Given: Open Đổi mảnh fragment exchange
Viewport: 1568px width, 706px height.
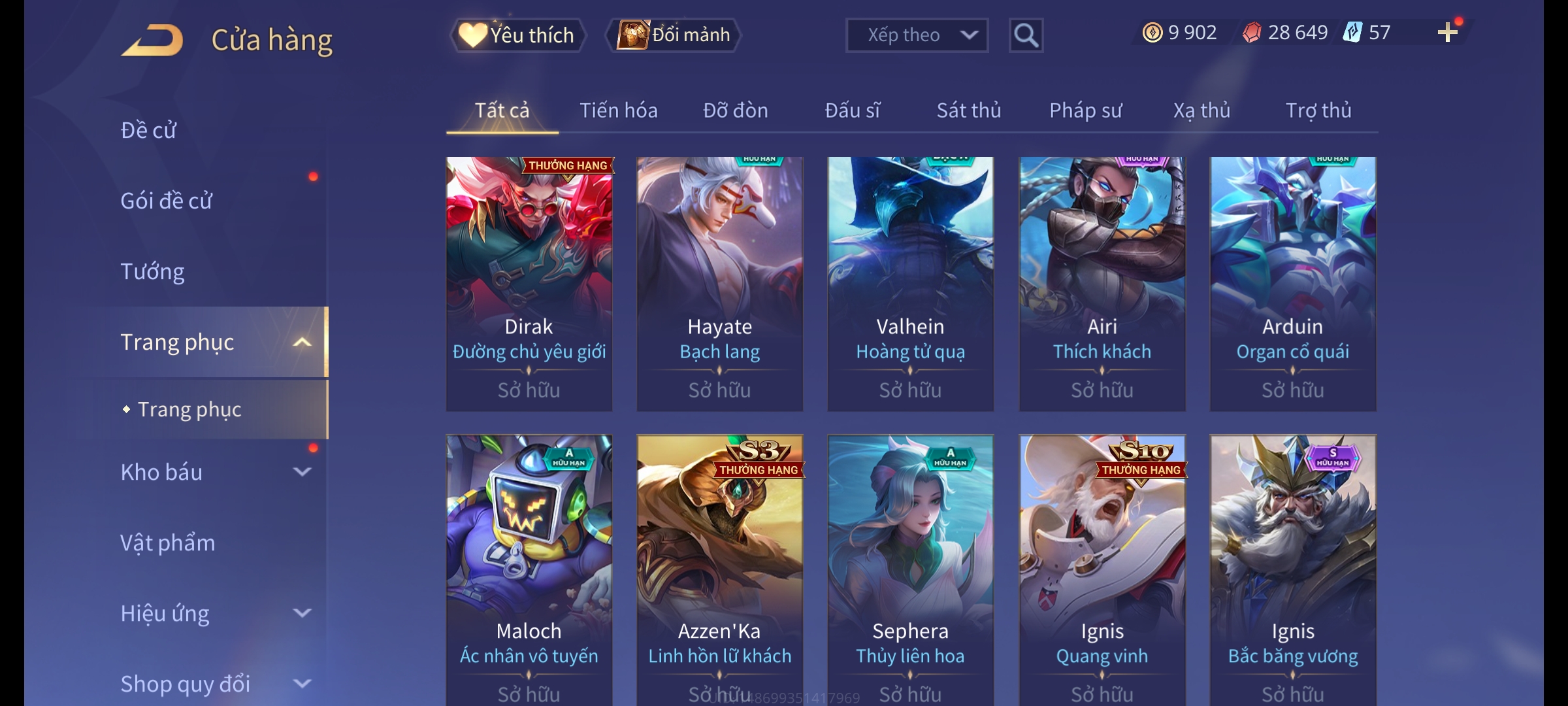Looking at the screenshot, I should click(674, 35).
